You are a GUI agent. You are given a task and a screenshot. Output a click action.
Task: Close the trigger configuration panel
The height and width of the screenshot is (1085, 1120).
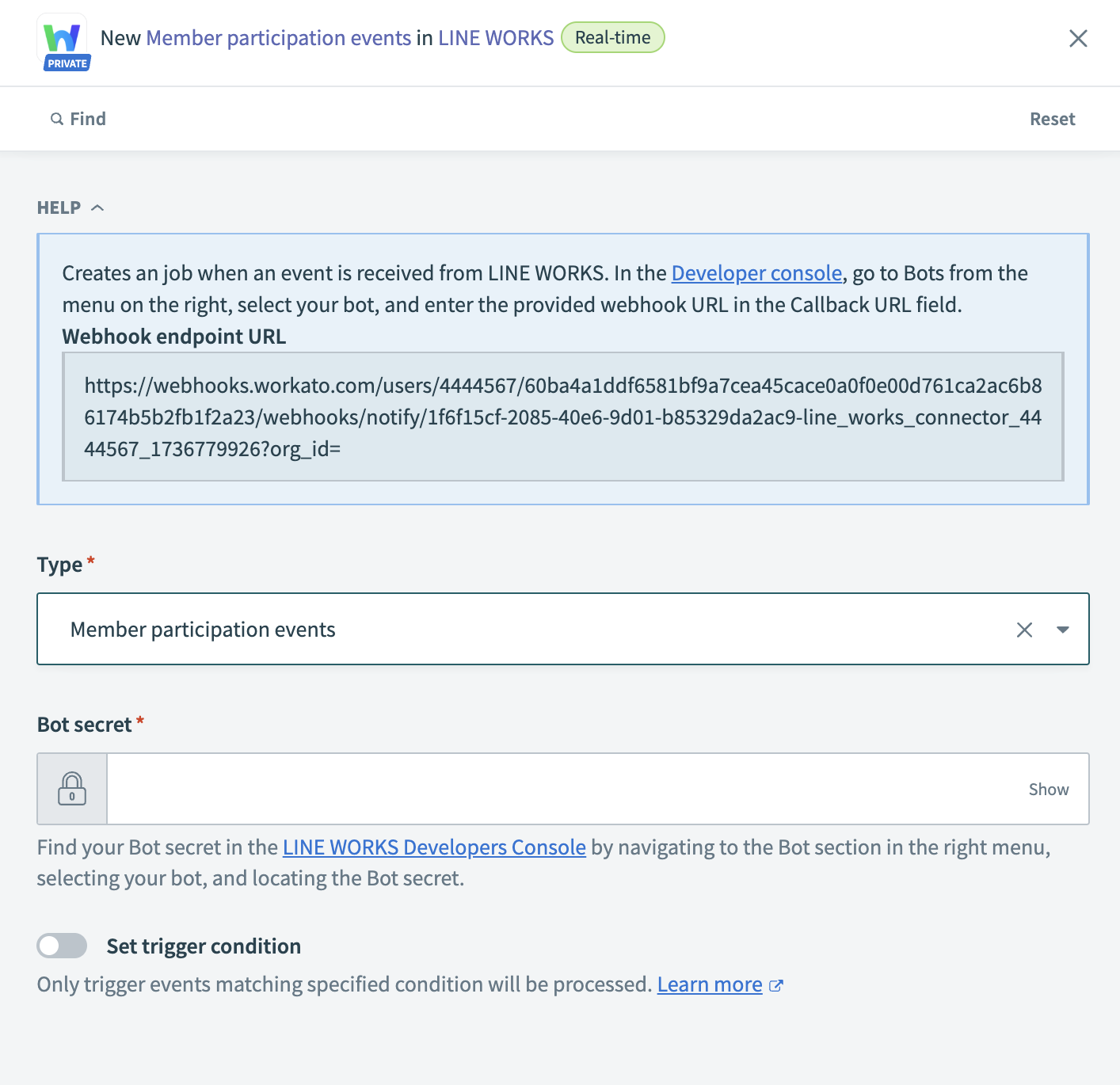[1078, 39]
